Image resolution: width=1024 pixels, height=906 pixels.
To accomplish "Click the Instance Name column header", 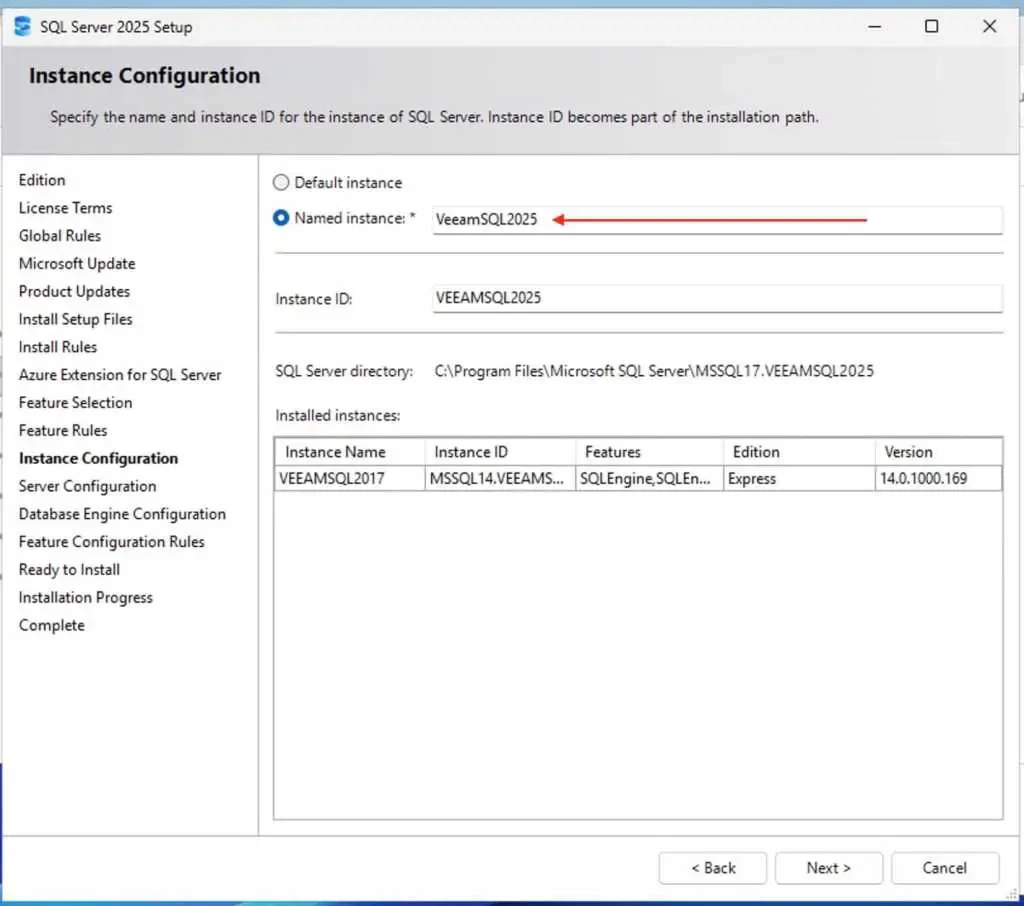I will click(x=349, y=452).
